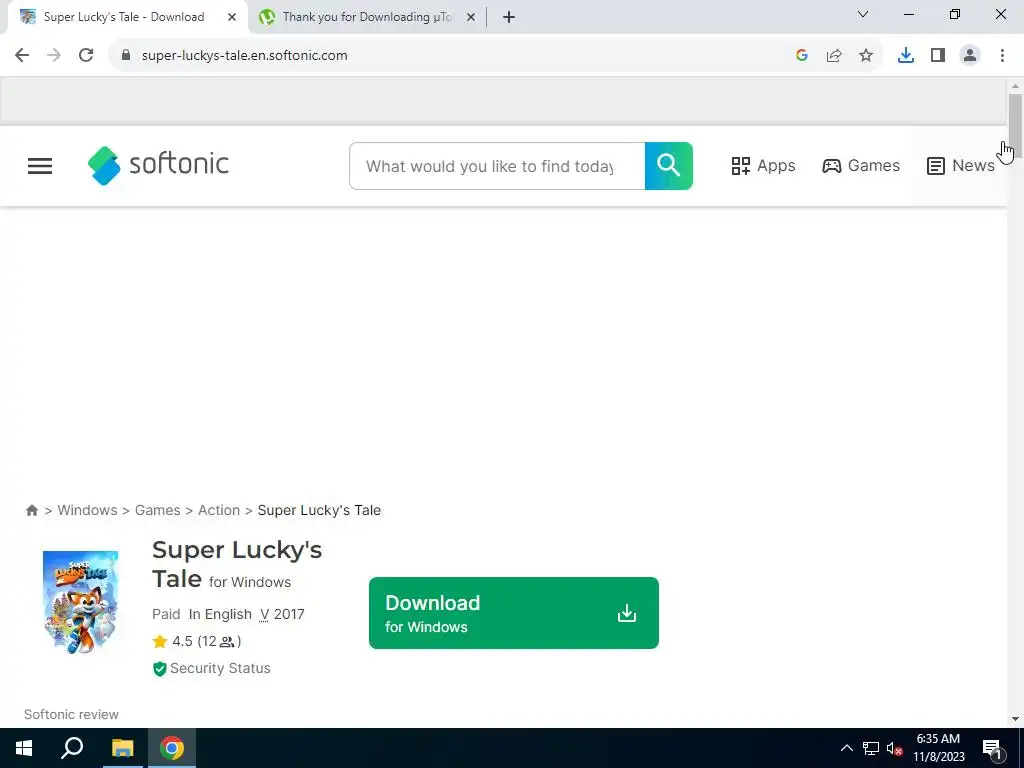Open the Apps section
The image size is (1024, 768).
tap(763, 166)
